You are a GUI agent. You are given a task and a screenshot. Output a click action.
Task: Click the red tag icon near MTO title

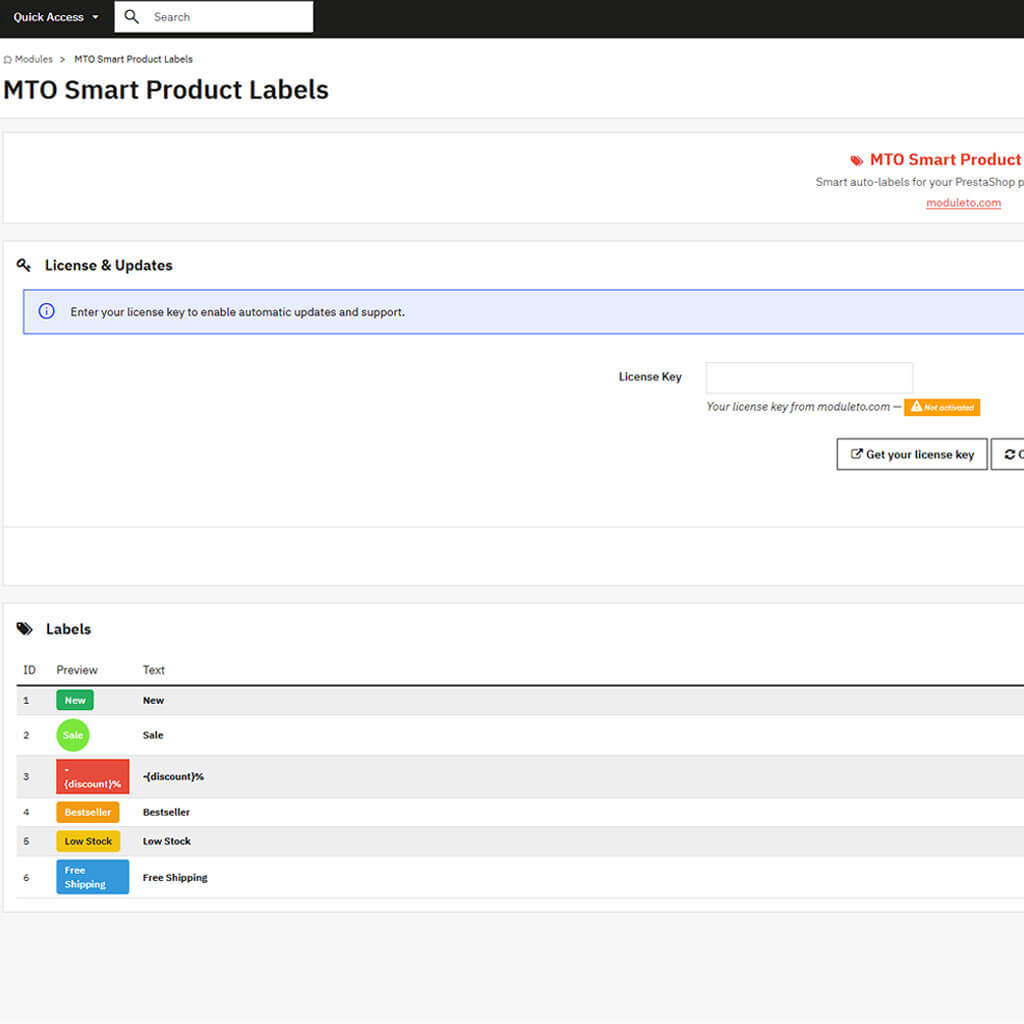(856, 160)
